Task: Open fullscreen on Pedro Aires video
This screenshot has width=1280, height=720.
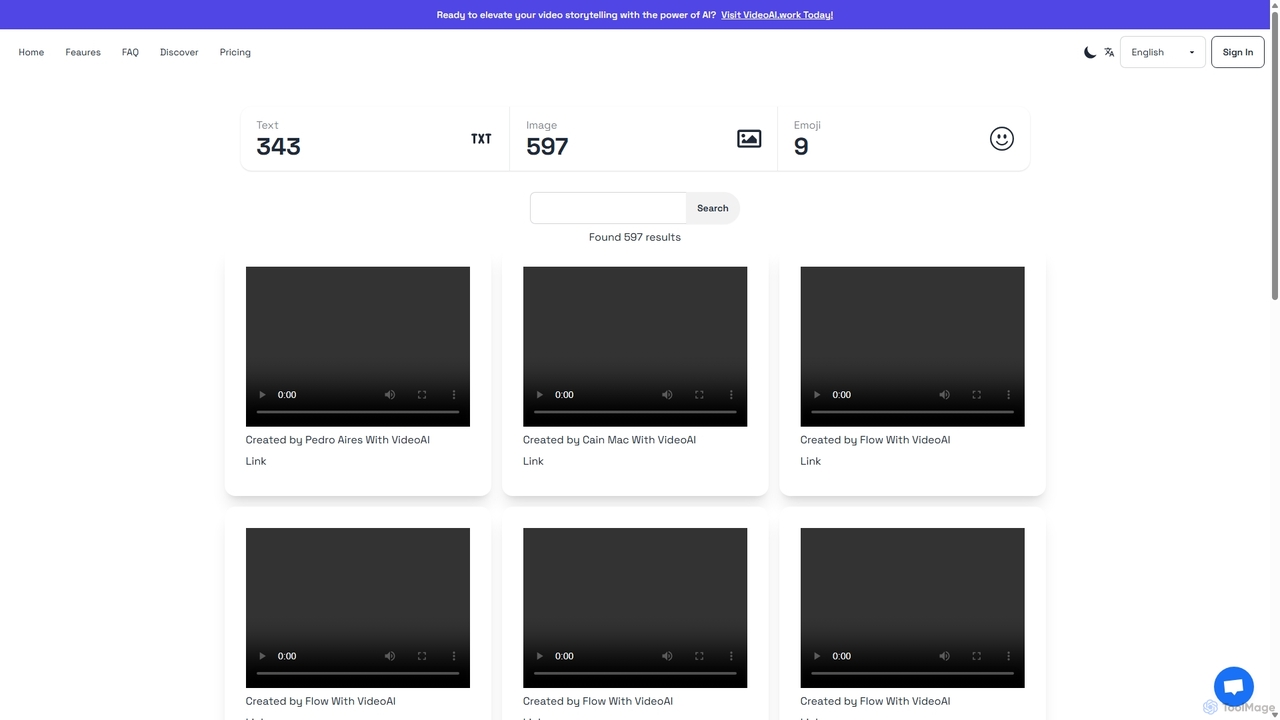Action: point(422,395)
